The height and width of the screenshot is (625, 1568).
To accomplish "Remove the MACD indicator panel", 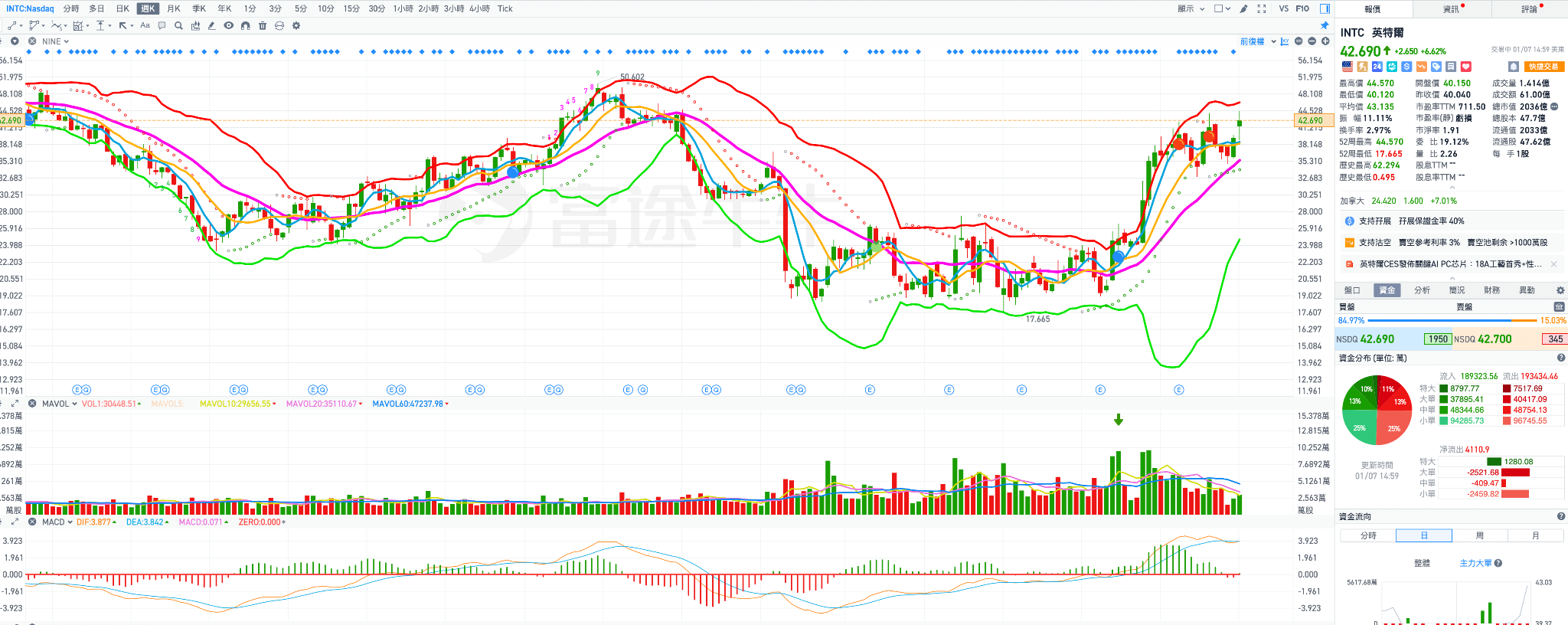I will (32, 522).
